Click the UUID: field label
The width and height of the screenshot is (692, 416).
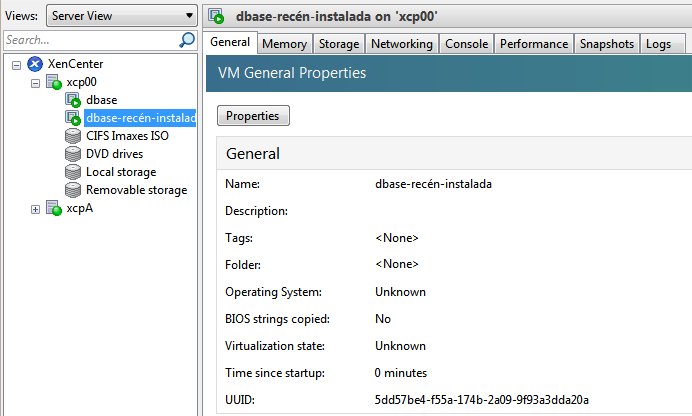point(240,400)
